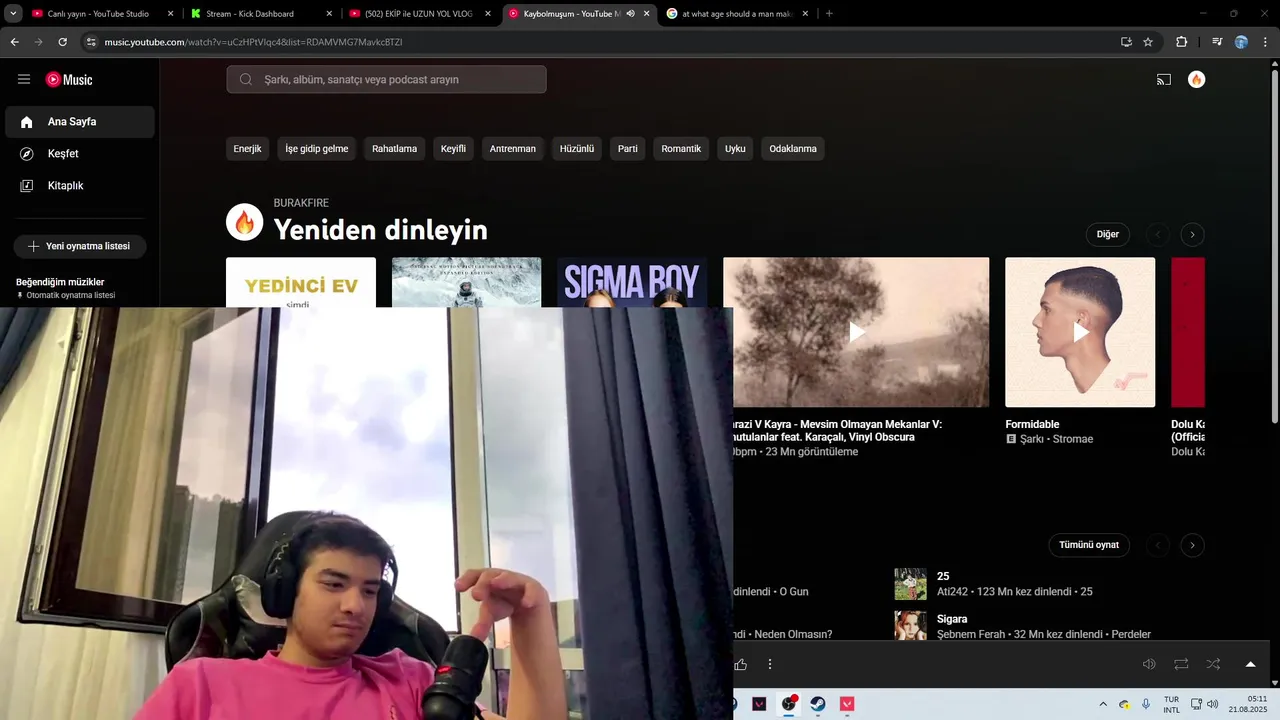Next arrow beside Tümünü oynat
The width and height of the screenshot is (1280, 720).
[x=1192, y=545]
